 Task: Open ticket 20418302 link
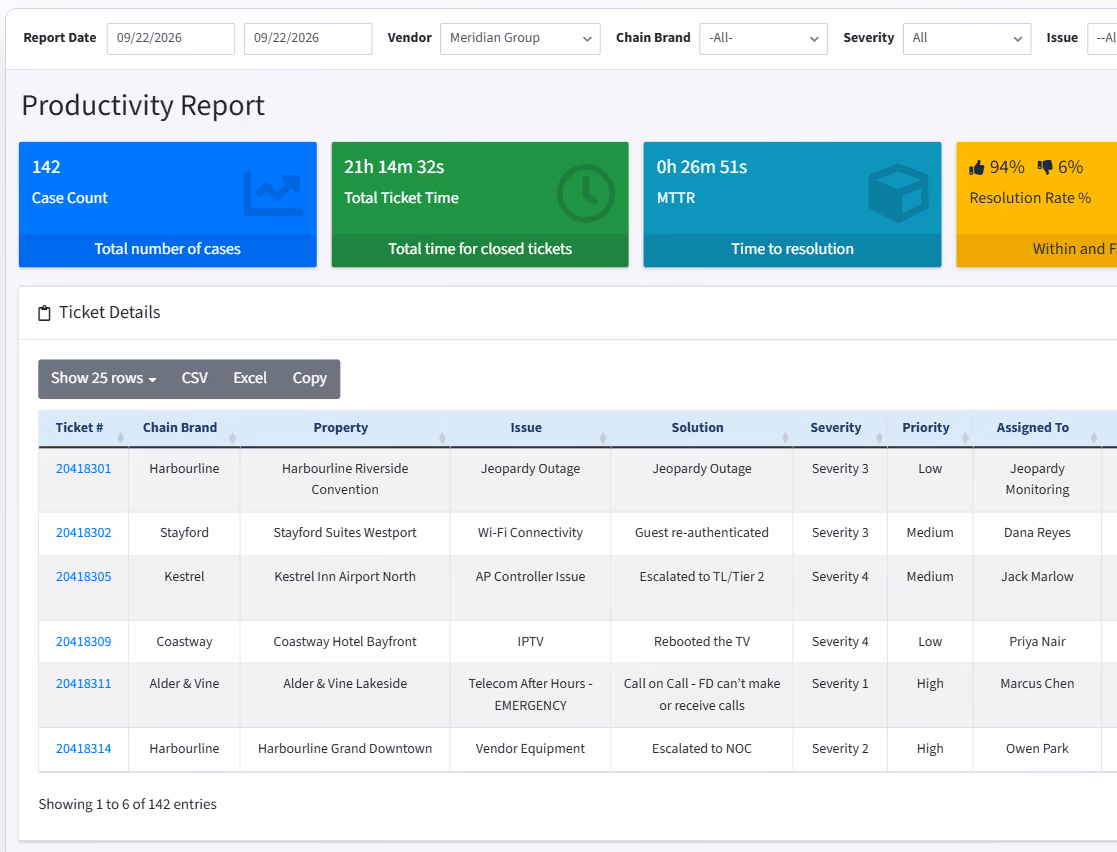click(83, 533)
